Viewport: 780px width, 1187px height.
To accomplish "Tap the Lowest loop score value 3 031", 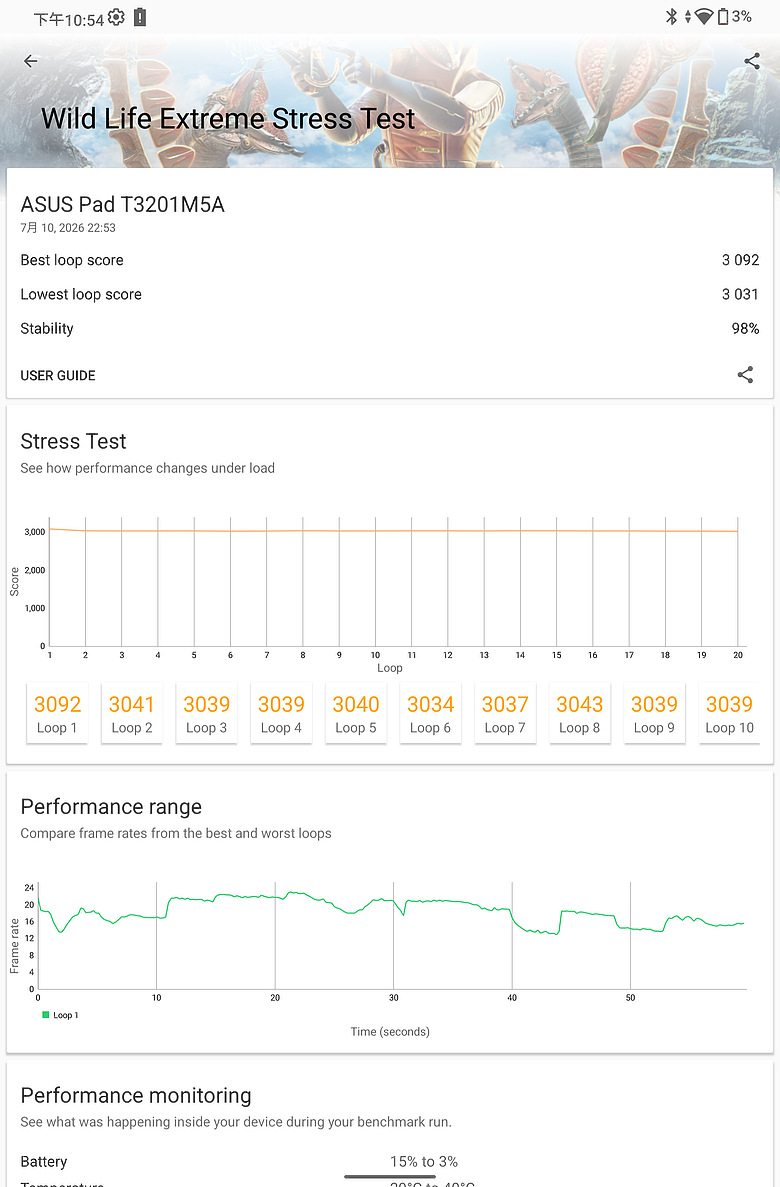I will pos(740,294).
